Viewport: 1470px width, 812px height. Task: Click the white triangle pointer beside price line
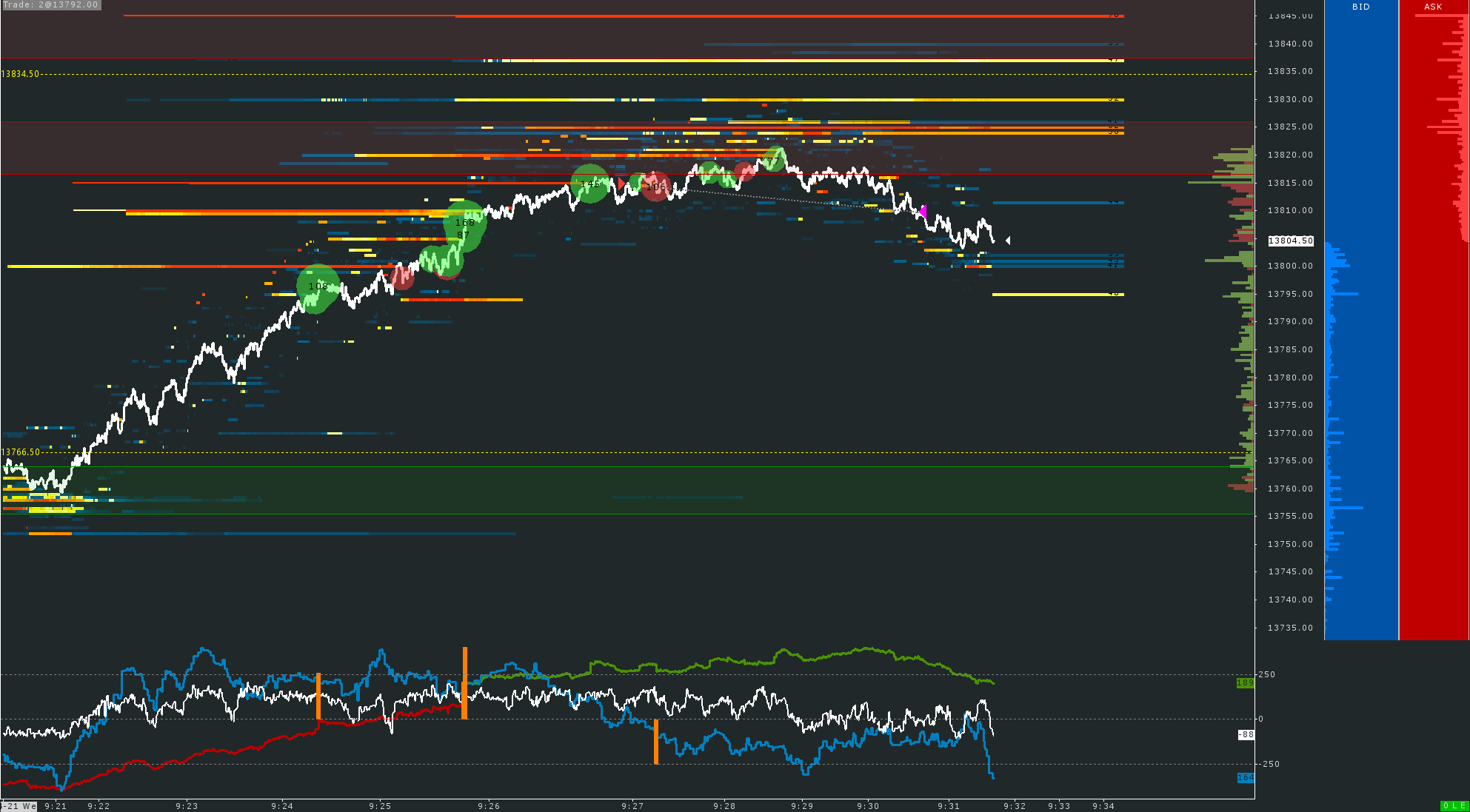coord(1008,241)
